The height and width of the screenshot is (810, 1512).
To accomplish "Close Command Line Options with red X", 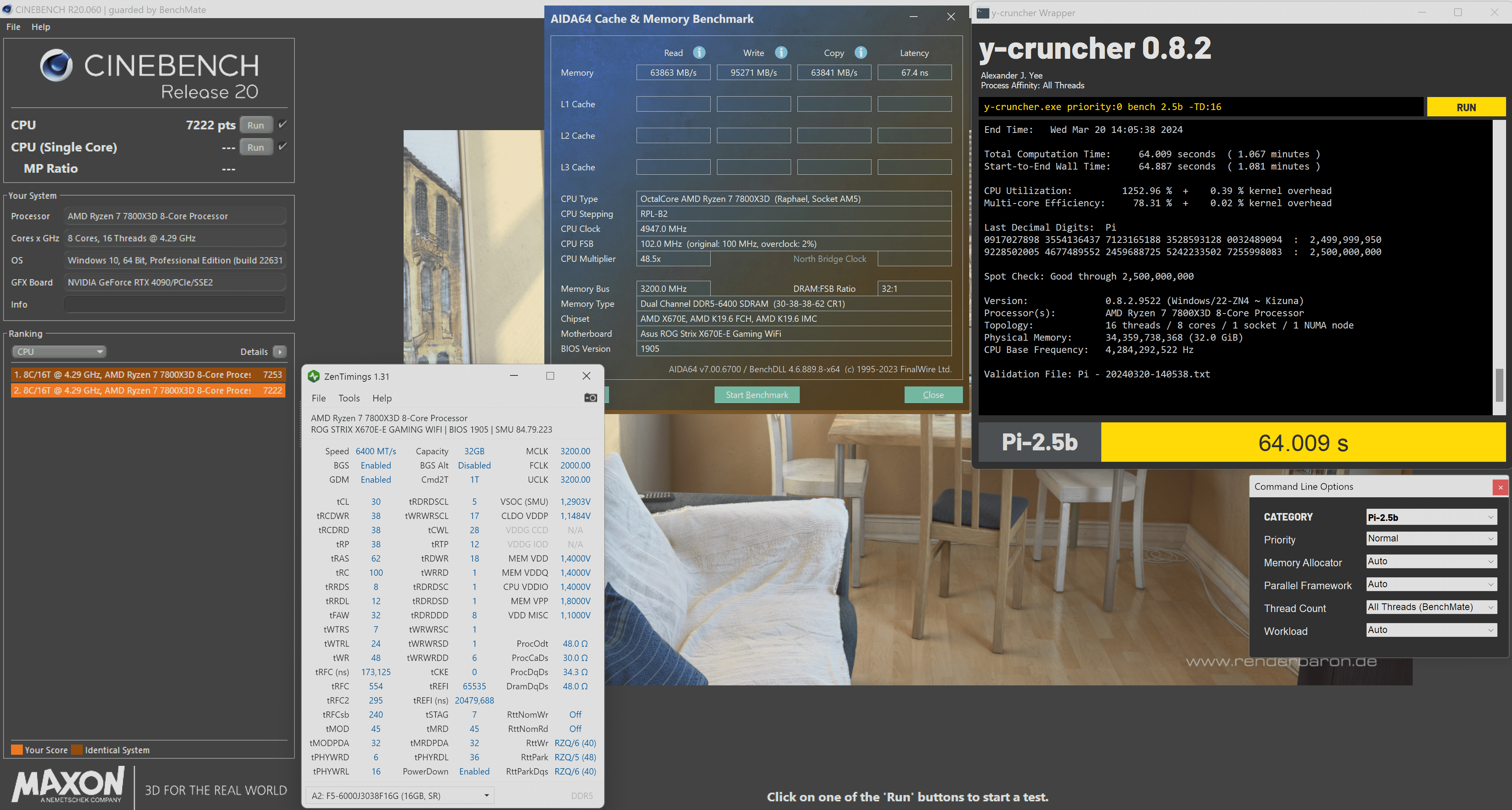I will pyautogui.click(x=1500, y=487).
